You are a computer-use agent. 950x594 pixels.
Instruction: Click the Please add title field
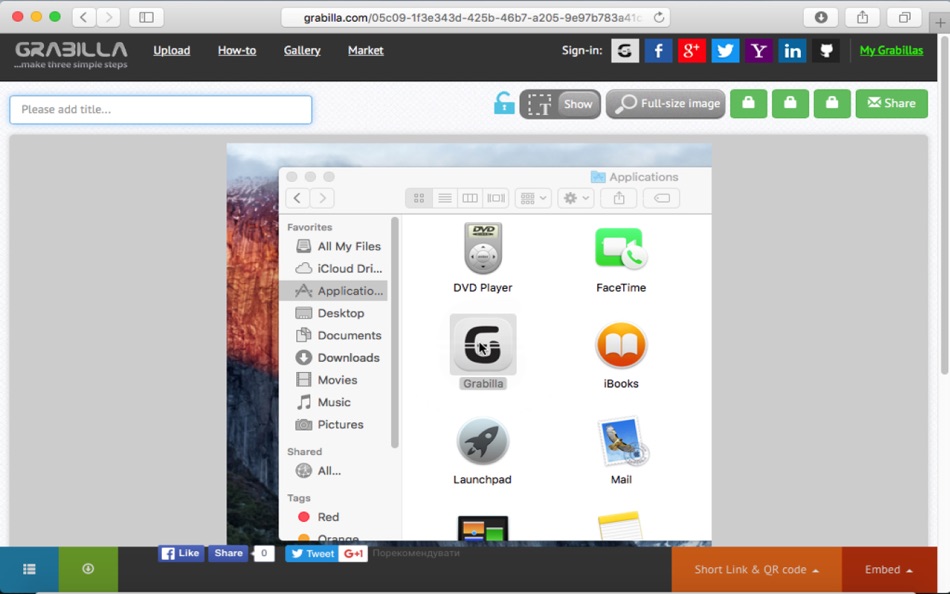coord(161,110)
